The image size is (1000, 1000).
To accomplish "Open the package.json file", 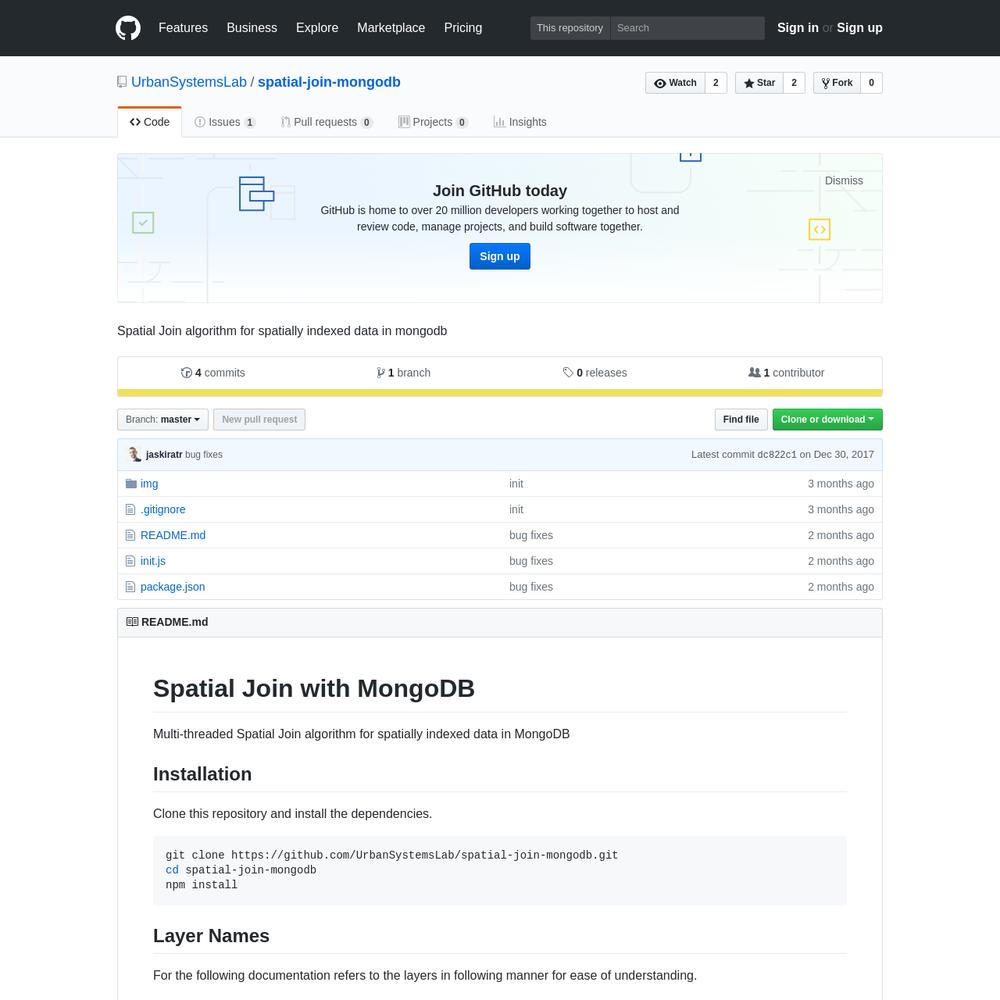I will (173, 587).
